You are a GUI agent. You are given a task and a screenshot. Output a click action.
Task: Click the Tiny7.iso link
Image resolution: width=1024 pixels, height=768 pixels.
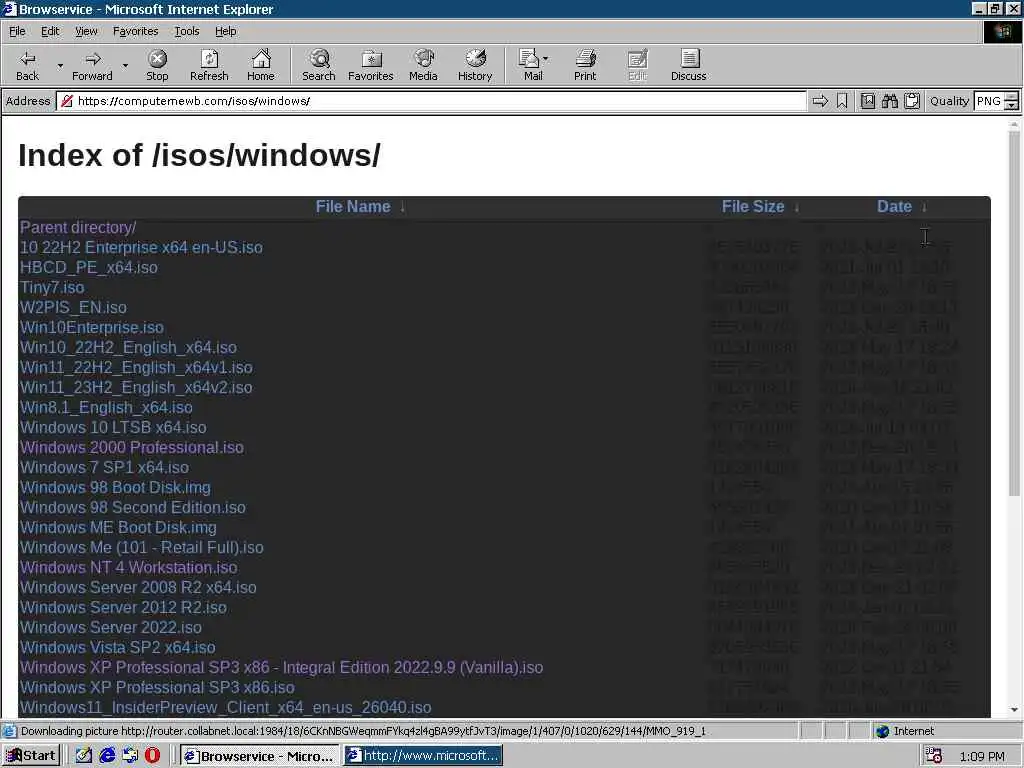click(52, 287)
